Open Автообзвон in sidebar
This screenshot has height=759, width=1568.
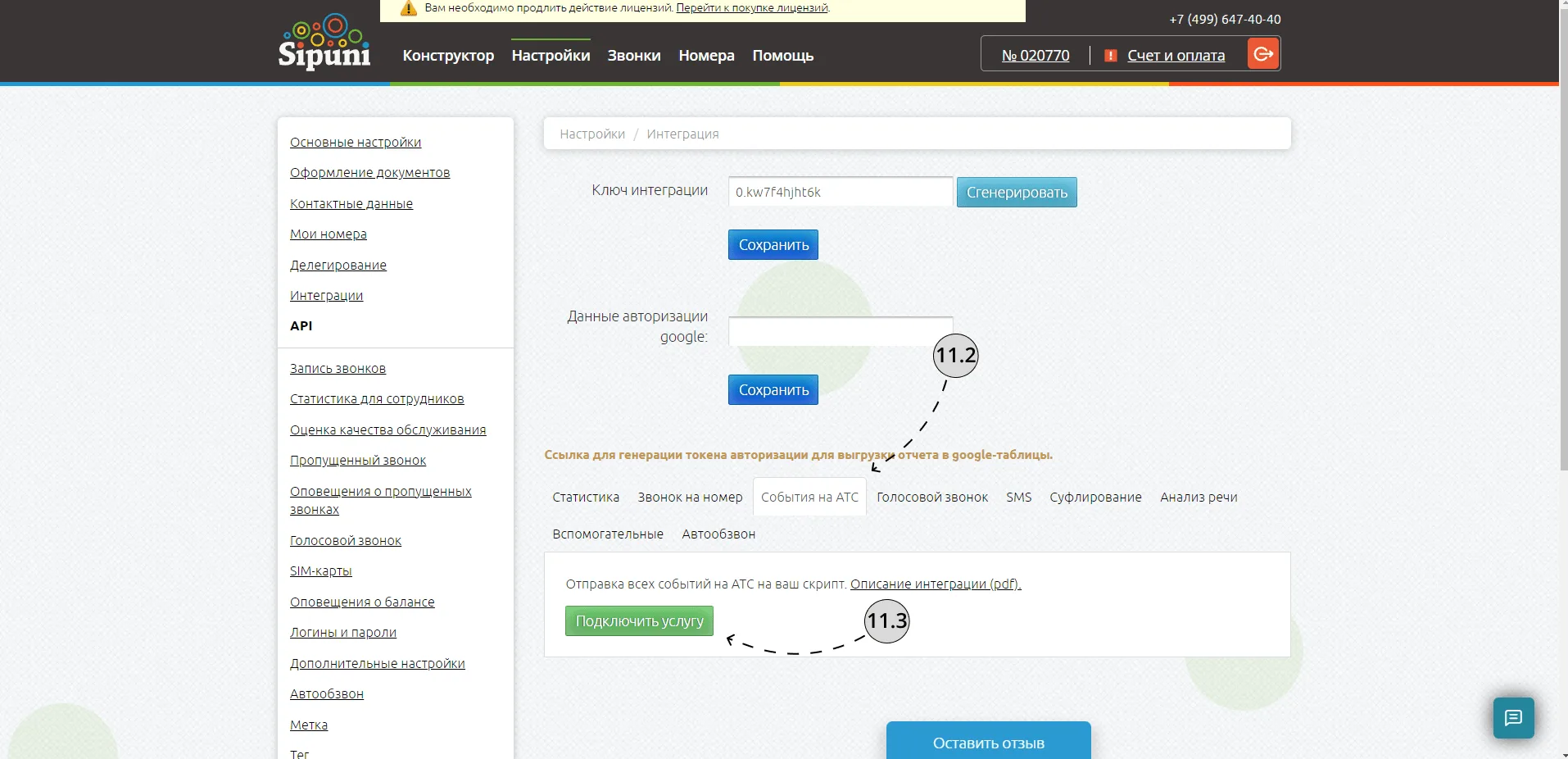point(327,693)
